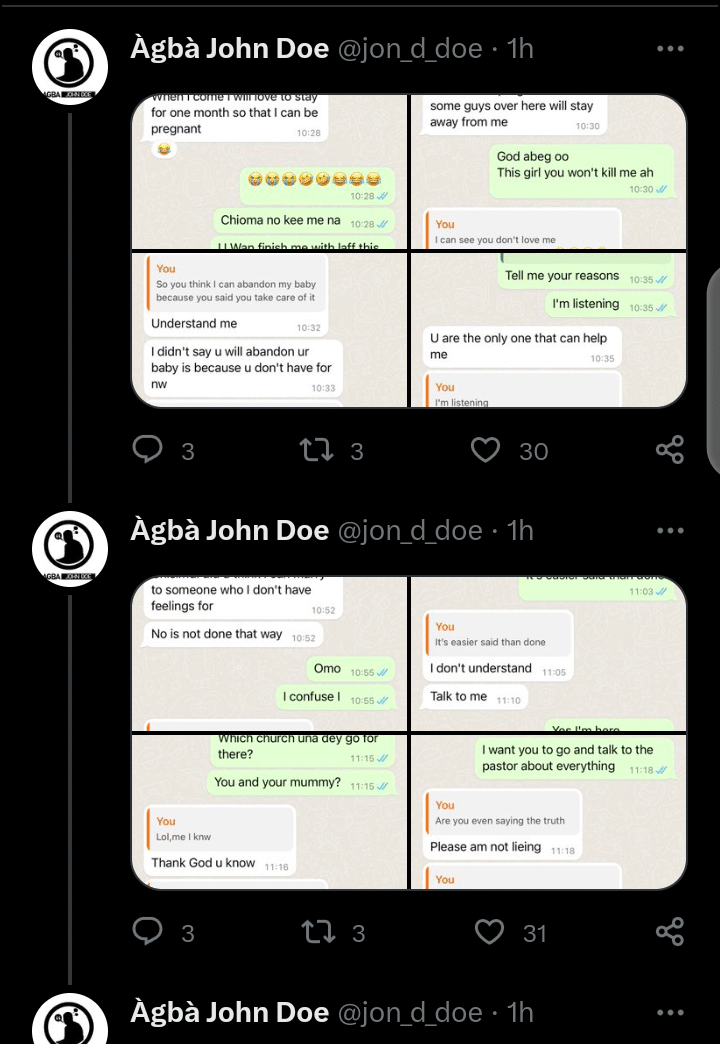Image resolution: width=720 pixels, height=1044 pixels.
Task: Open chat image saying 'I confuse I'
Action: tap(269, 654)
